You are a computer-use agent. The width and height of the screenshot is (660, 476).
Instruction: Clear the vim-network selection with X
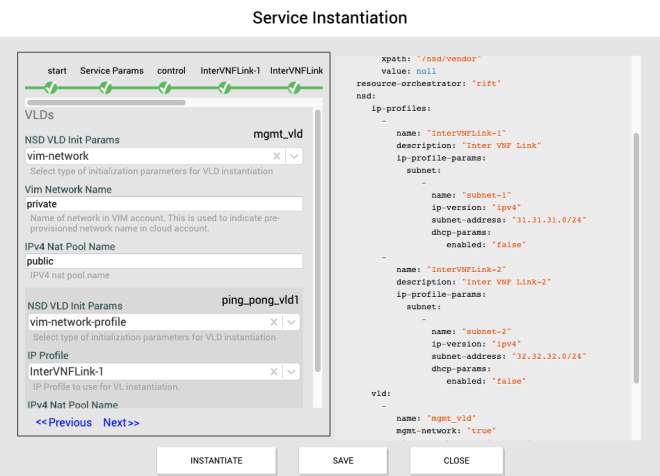click(277, 156)
